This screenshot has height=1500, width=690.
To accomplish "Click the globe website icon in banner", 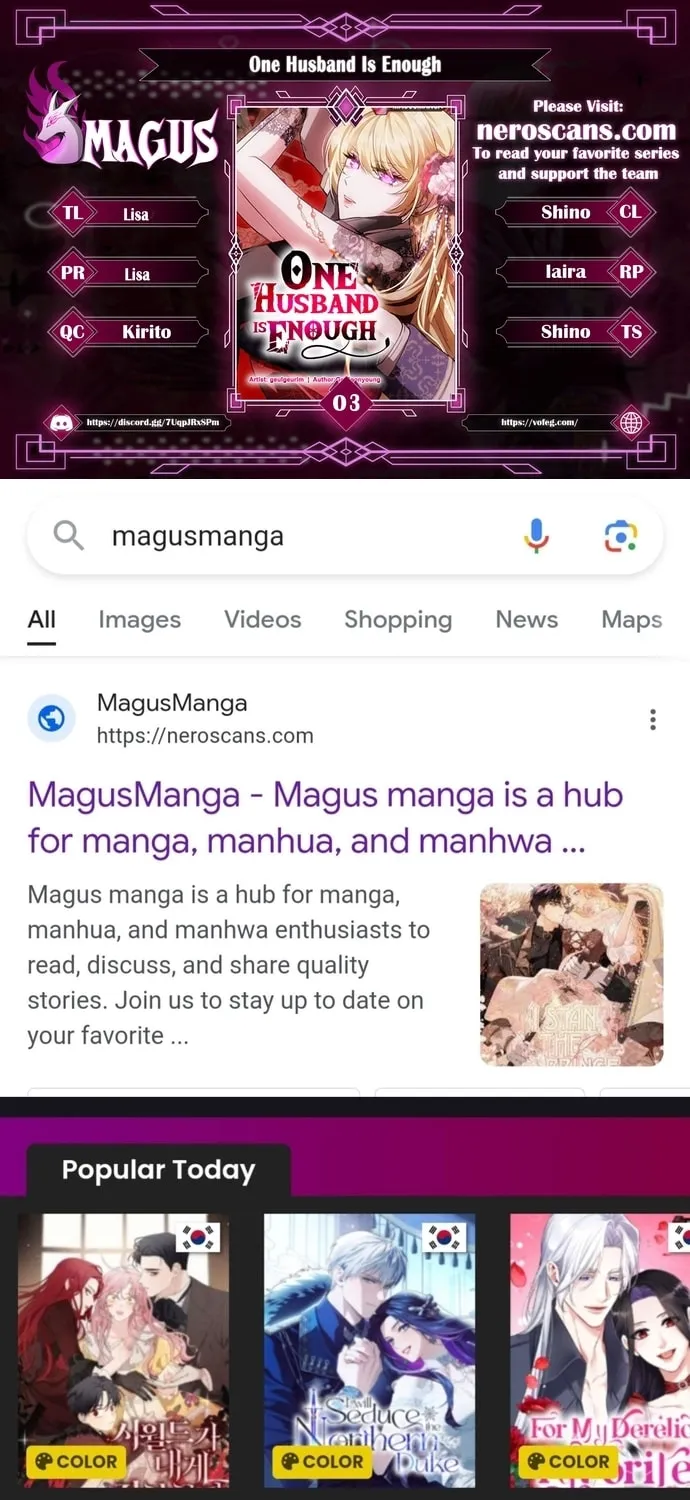I will (x=631, y=423).
